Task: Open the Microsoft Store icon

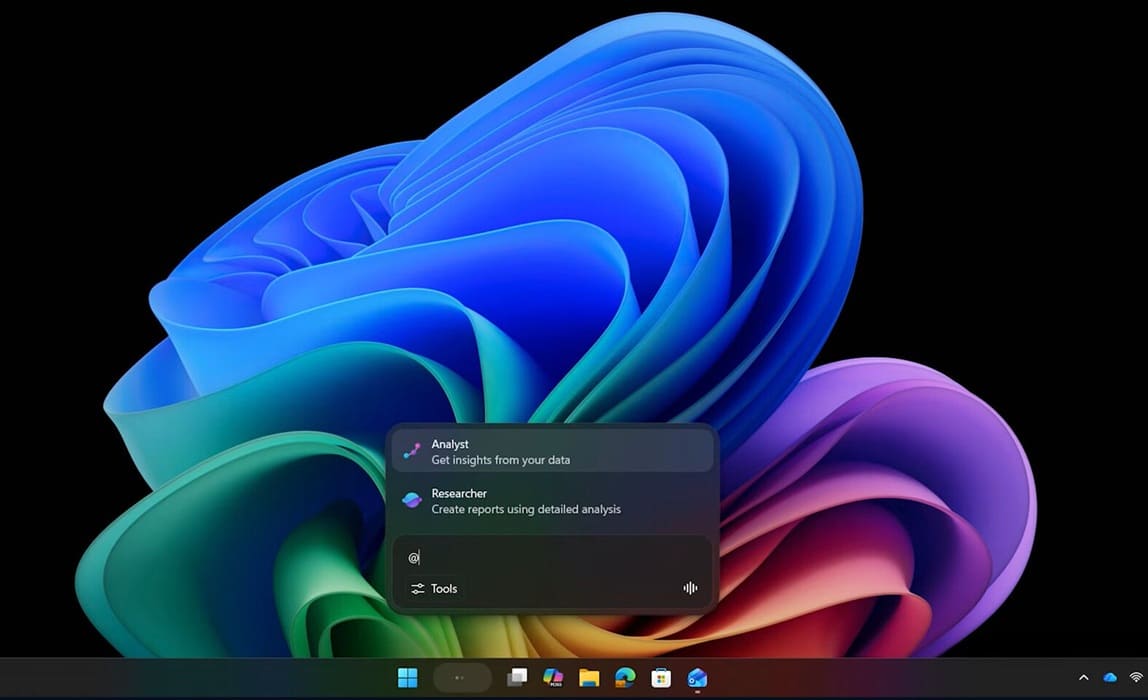Action: point(661,677)
